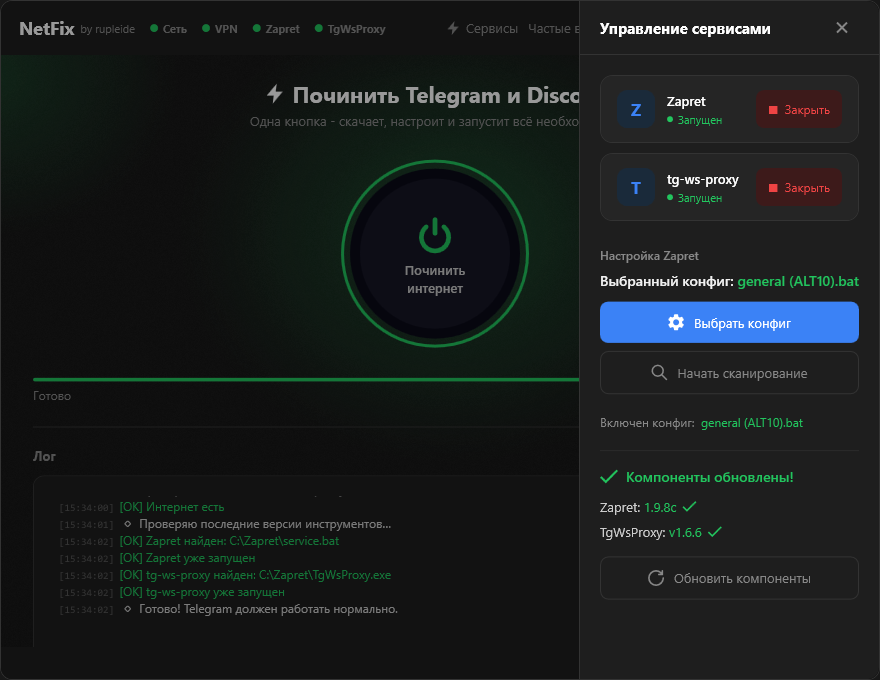Click 'Починить Telegram и Disco' heading
Viewport: 880px width, 680px height.
coord(436,95)
